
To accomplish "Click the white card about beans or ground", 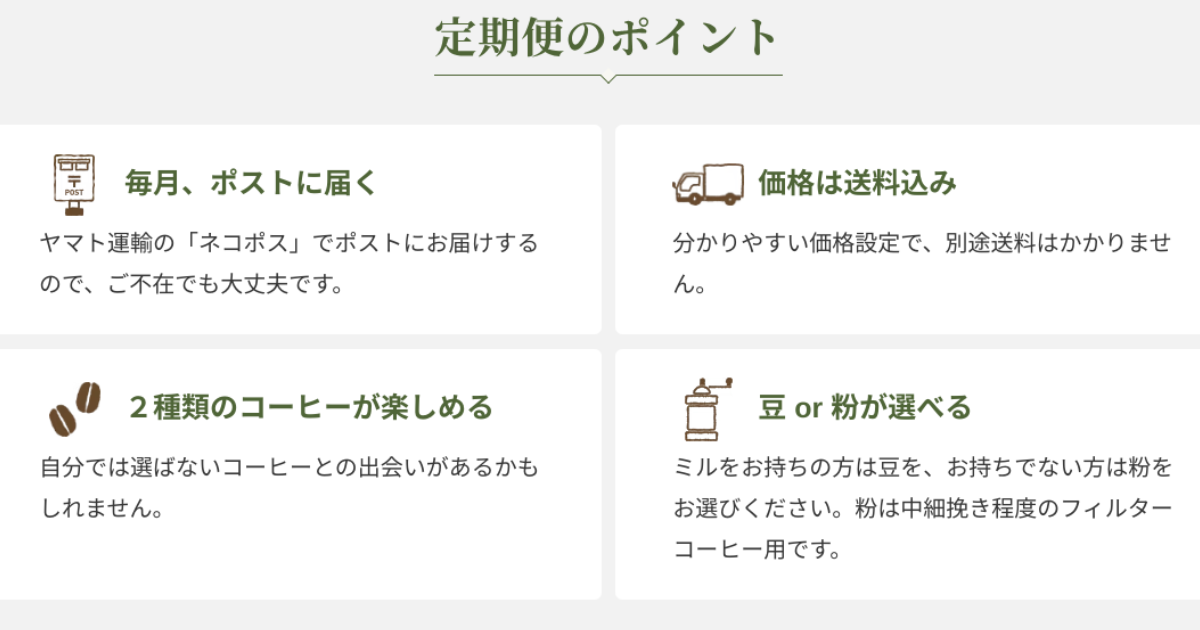I will click(x=908, y=474).
